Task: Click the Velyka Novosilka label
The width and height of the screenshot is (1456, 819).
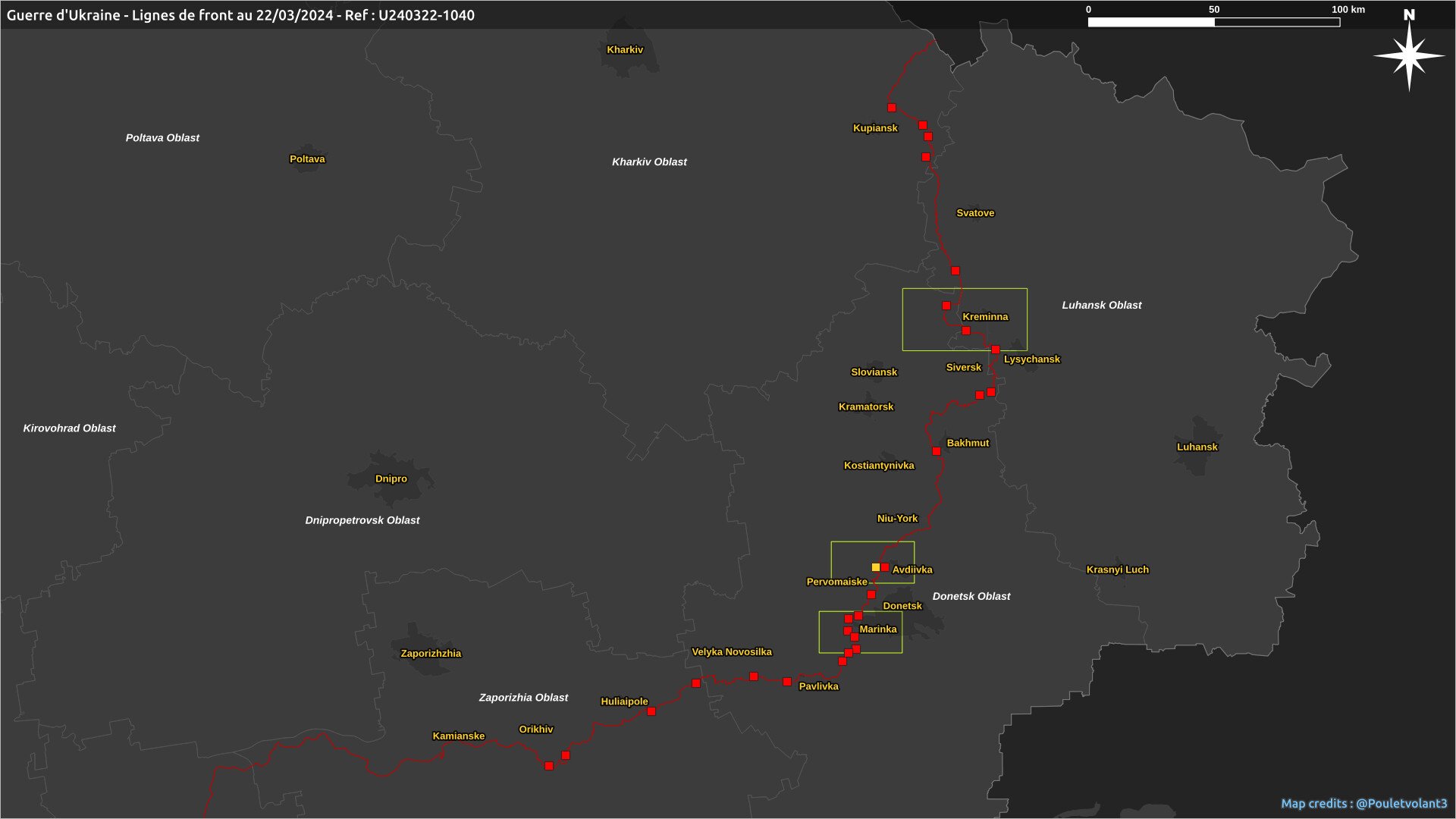Action: pos(732,652)
